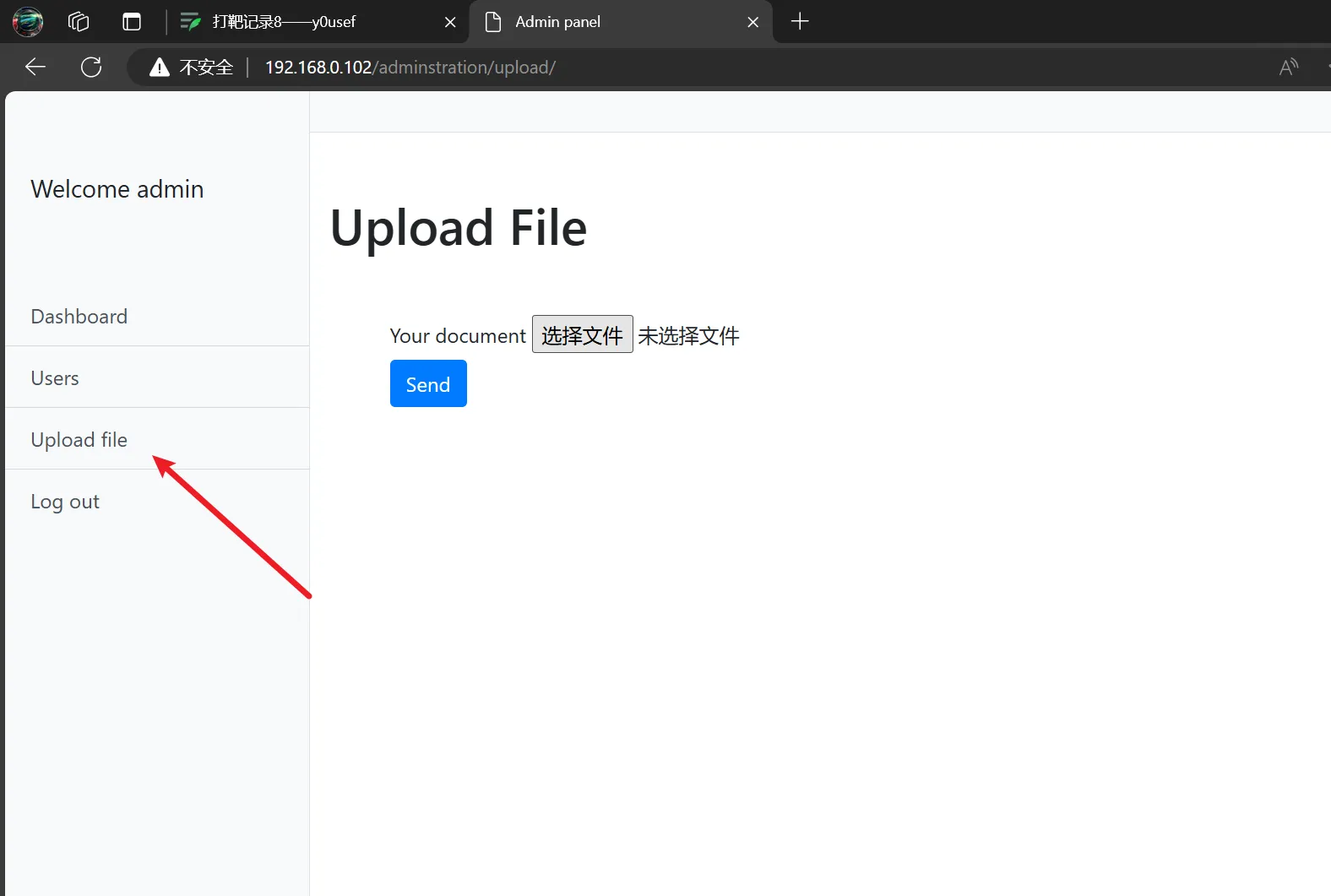The width and height of the screenshot is (1331, 896).
Task: Go to Users in the sidebar
Action: (55, 378)
